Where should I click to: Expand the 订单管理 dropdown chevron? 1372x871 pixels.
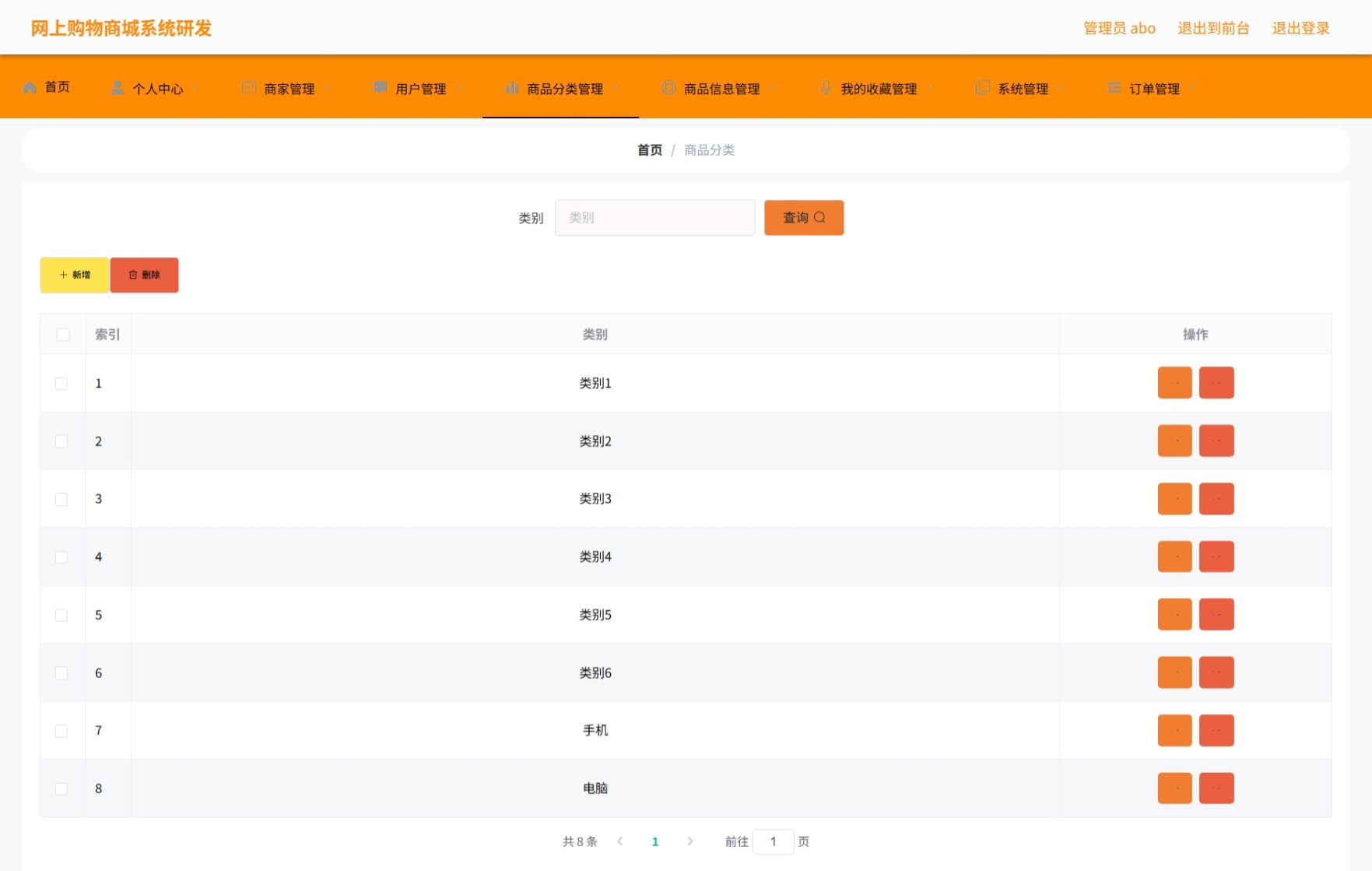click(x=1193, y=88)
